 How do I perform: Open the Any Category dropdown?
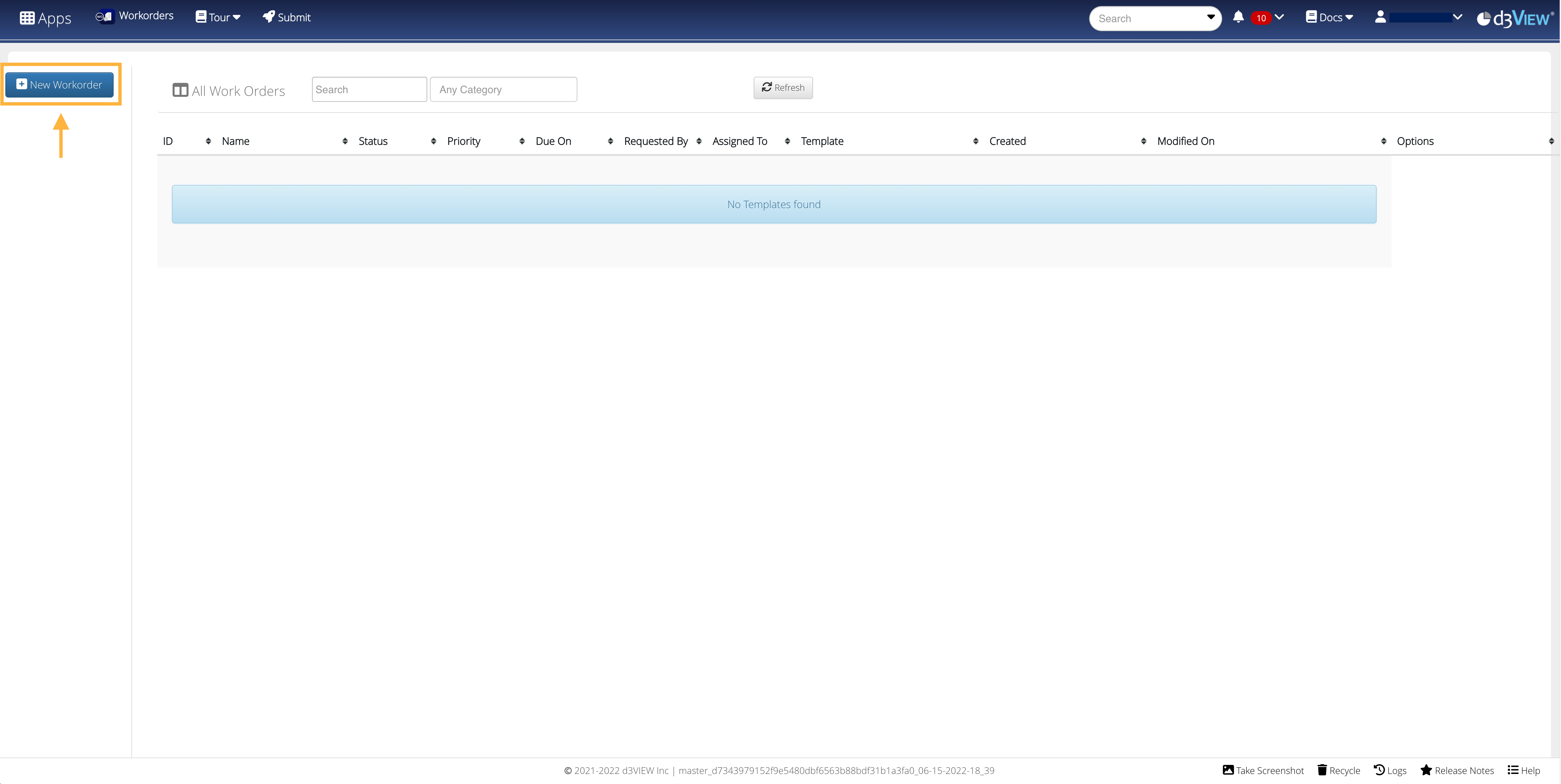pyautogui.click(x=503, y=90)
